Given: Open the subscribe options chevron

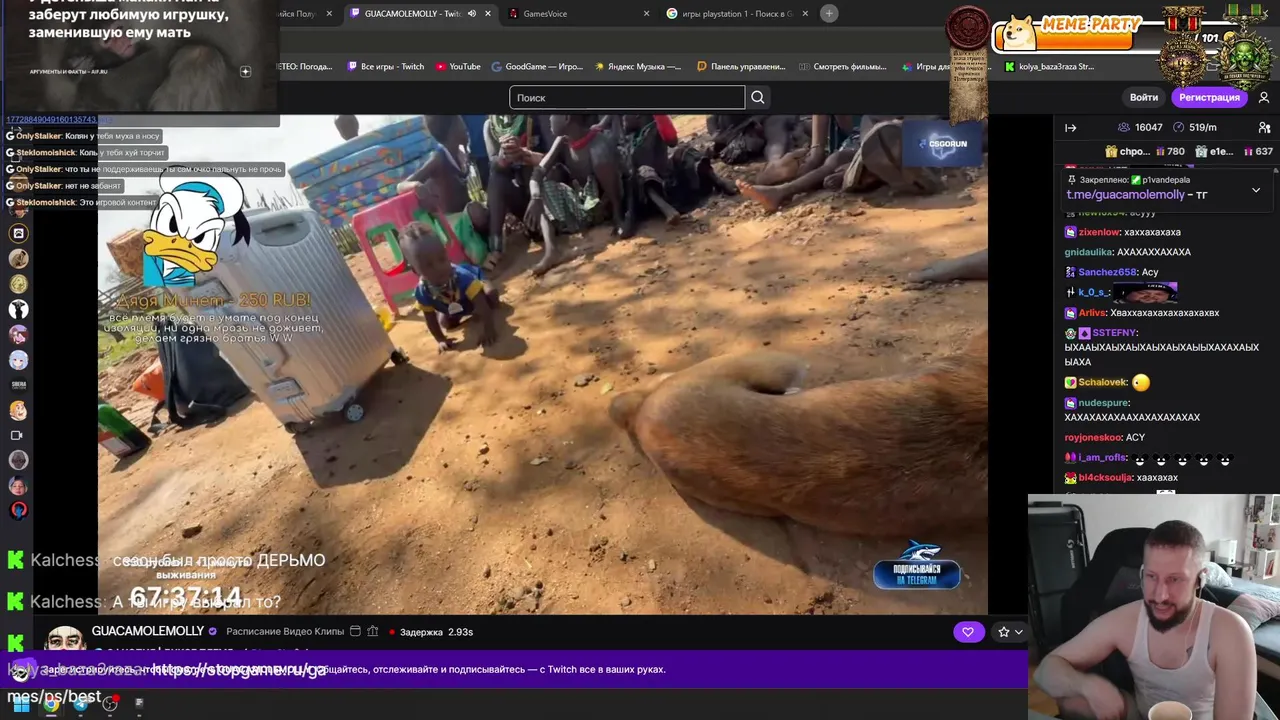Looking at the screenshot, I should (x=1019, y=632).
